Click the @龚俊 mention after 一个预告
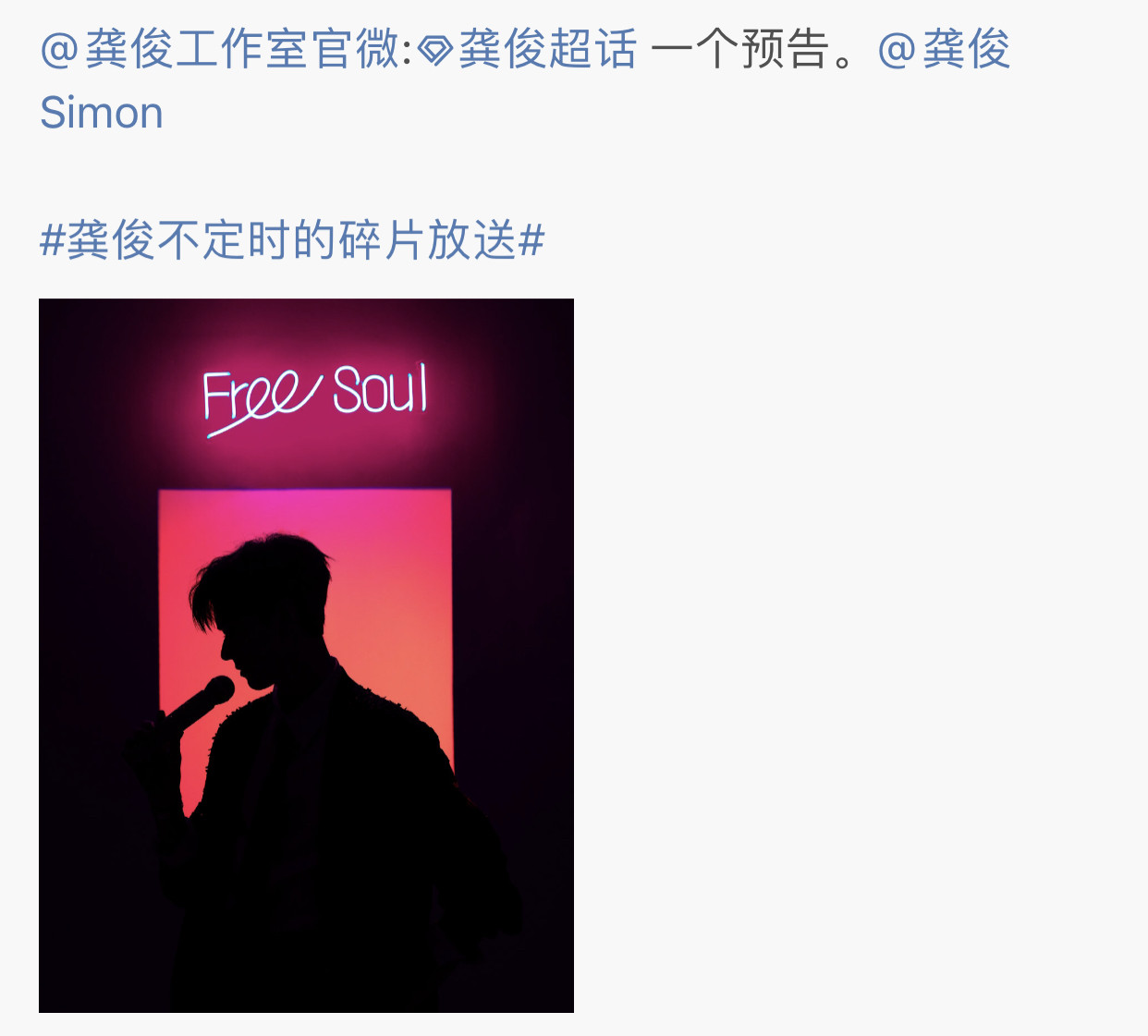The height and width of the screenshot is (1036, 1148). tap(944, 50)
